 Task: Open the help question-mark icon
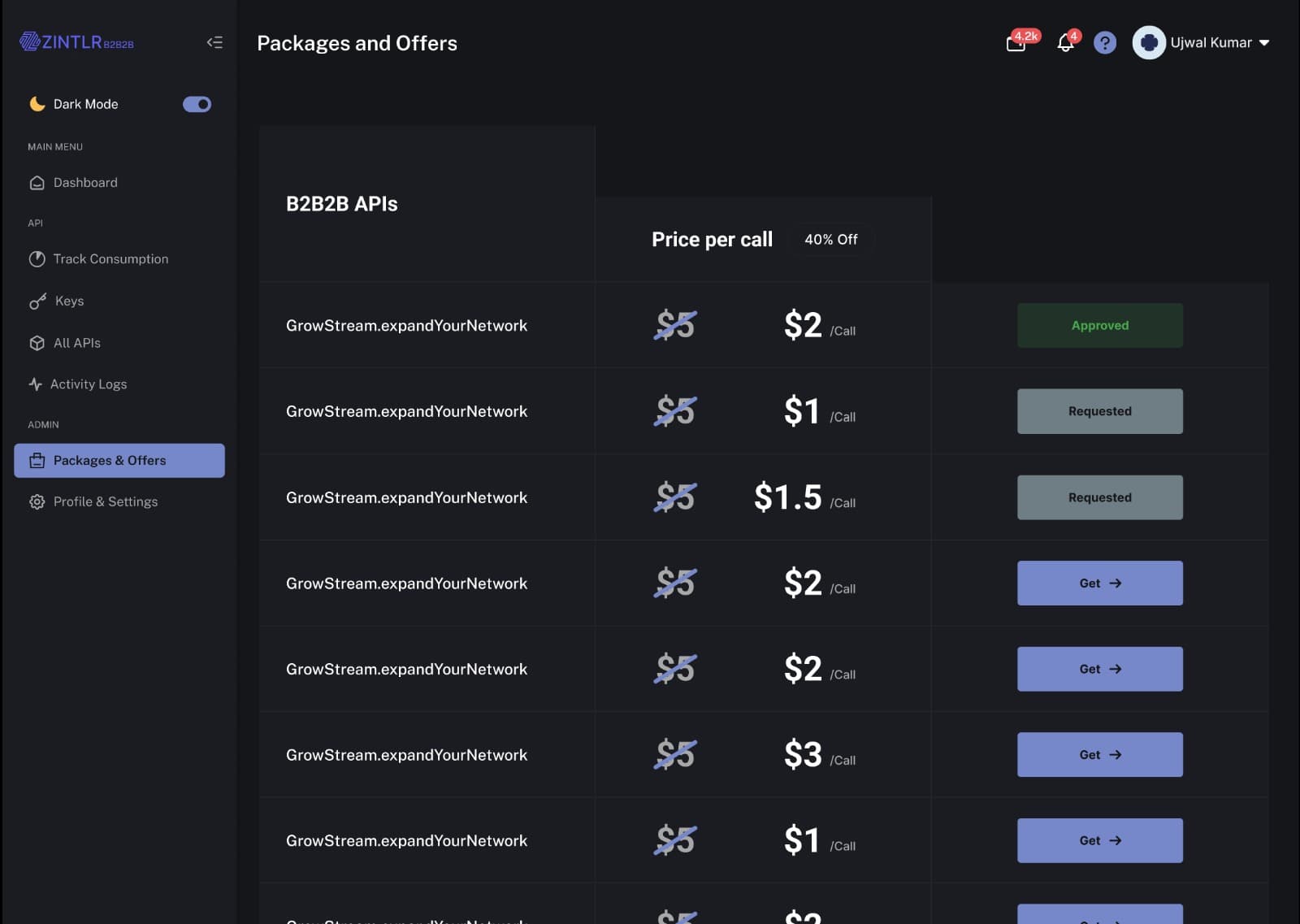1105,42
